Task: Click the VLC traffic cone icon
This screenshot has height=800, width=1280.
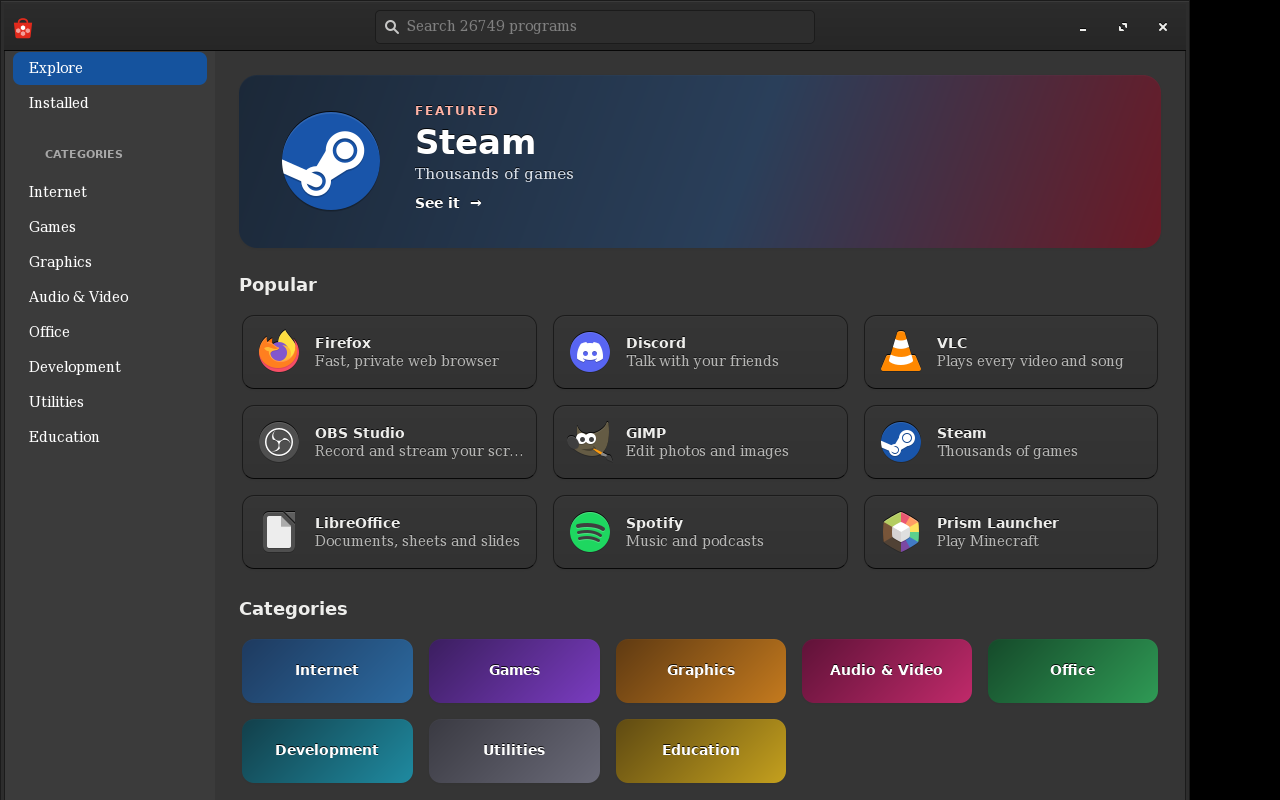Action: pyautogui.click(x=901, y=352)
